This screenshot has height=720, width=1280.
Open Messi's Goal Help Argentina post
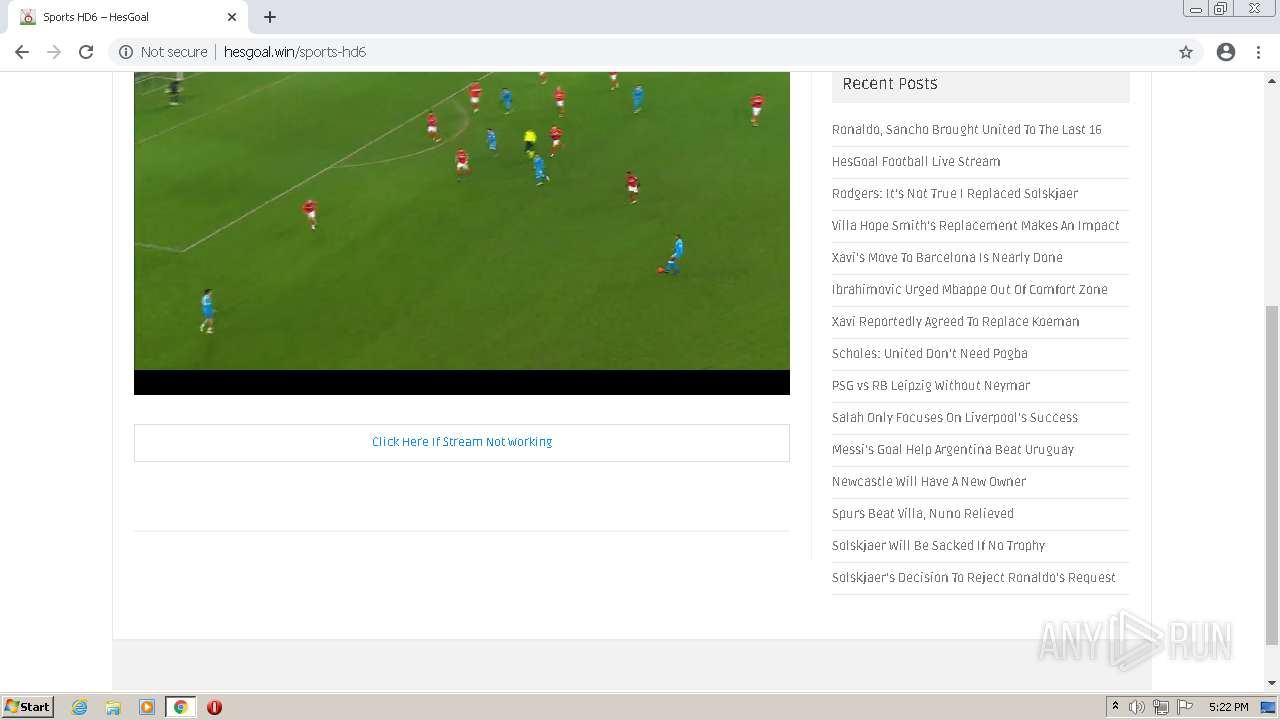pos(953,450)
